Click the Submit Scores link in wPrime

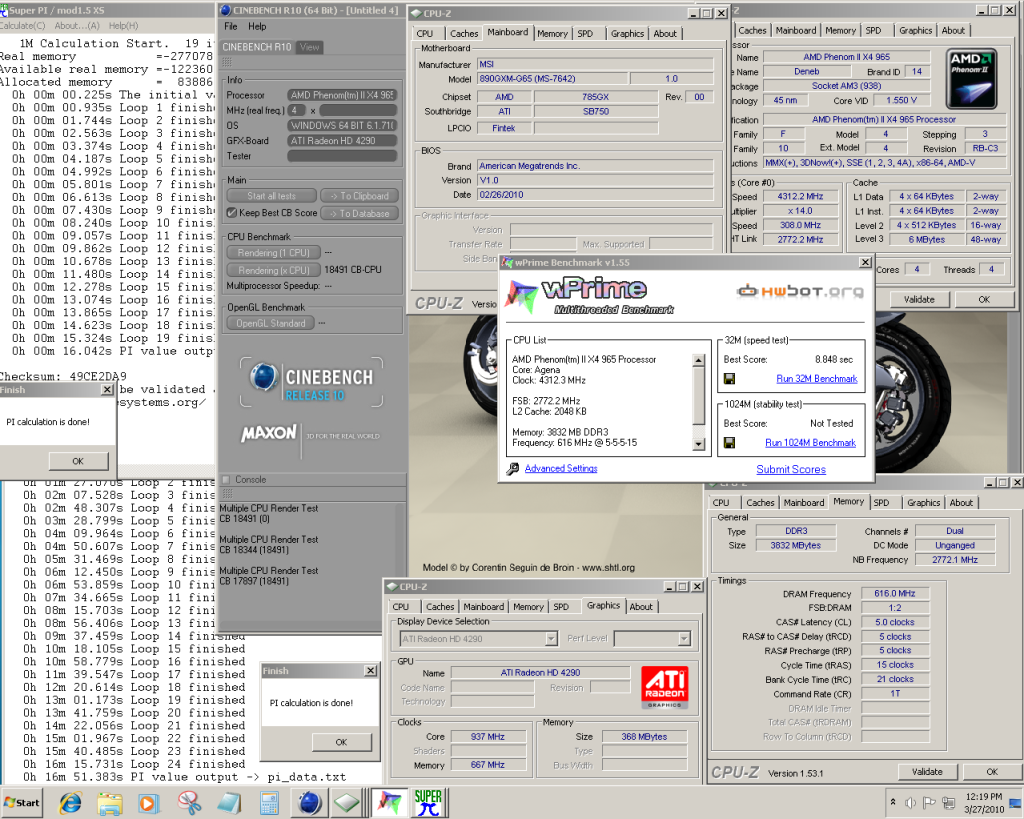790,469
